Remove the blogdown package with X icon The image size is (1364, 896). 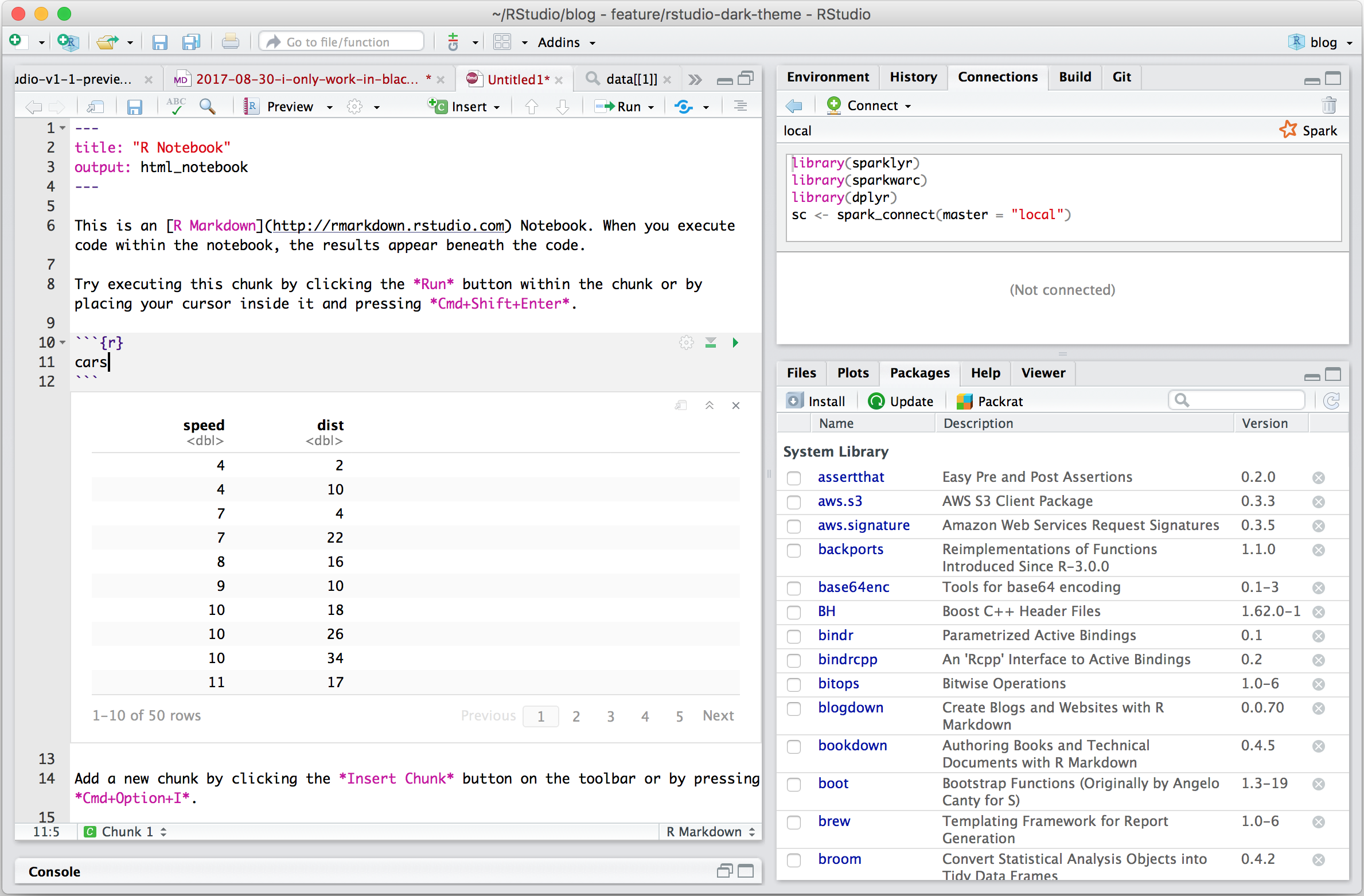coord(1319,708)
